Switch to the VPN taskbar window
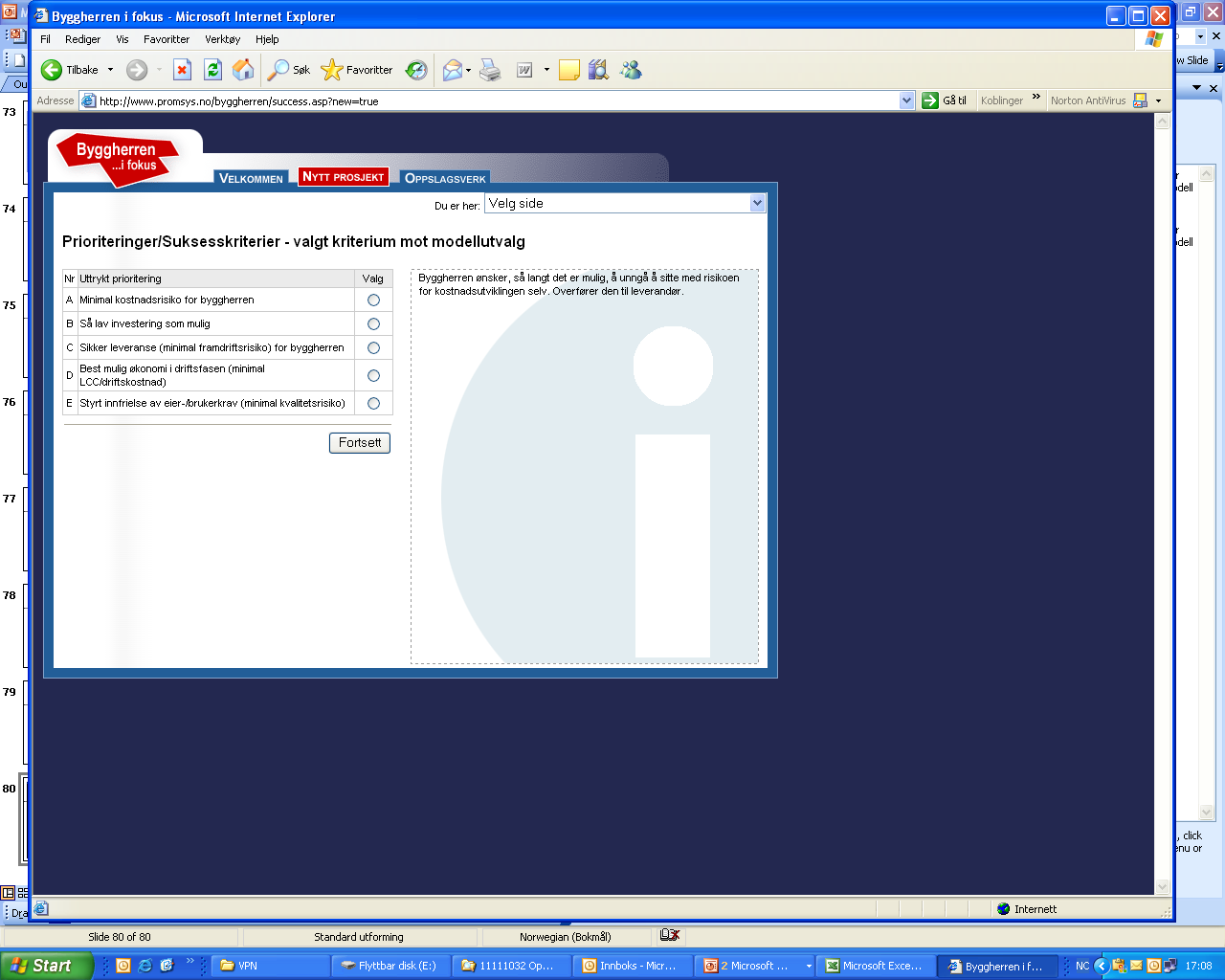 270,966
